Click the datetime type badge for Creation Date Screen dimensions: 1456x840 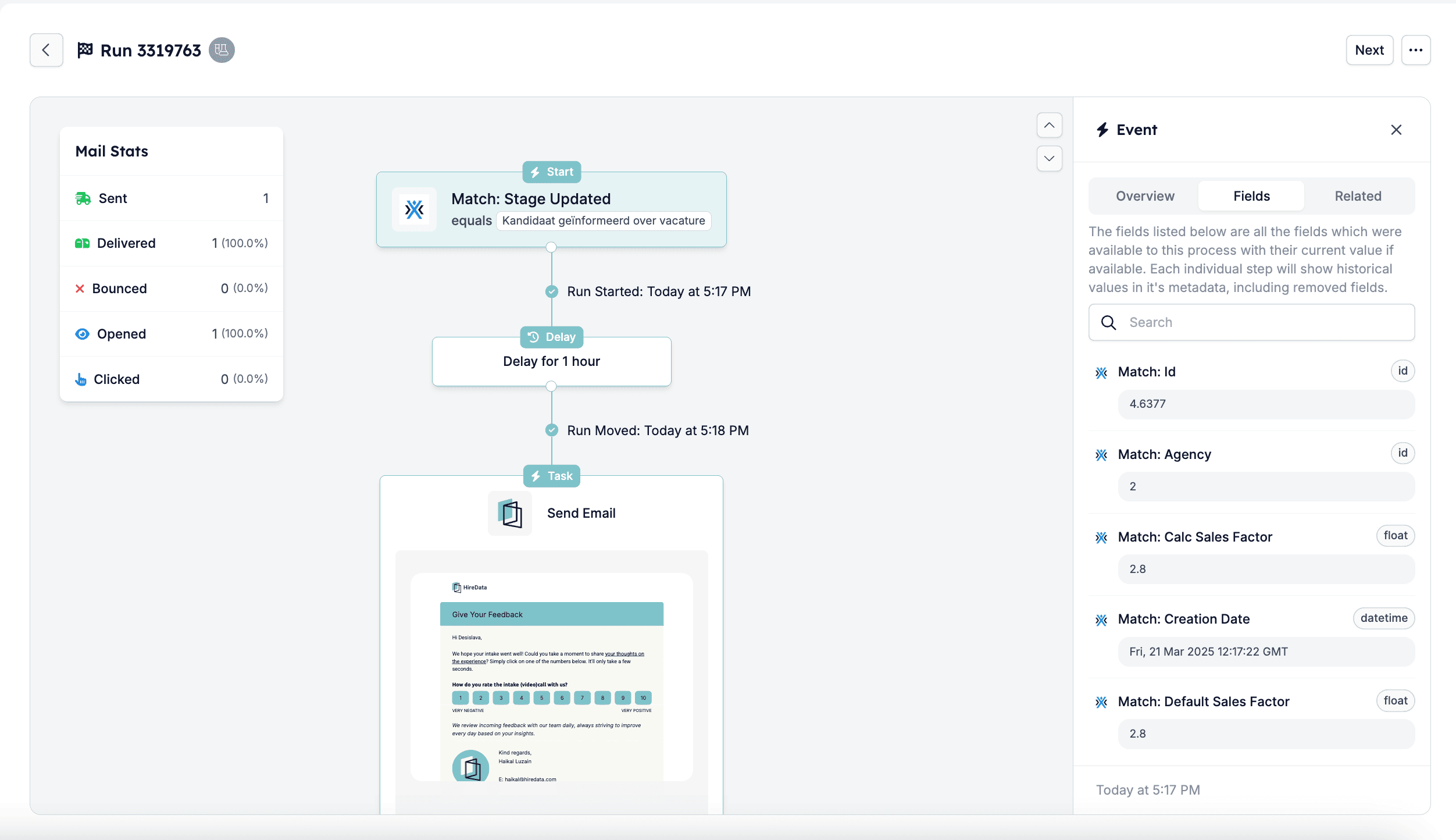(x=1384, y=618)
